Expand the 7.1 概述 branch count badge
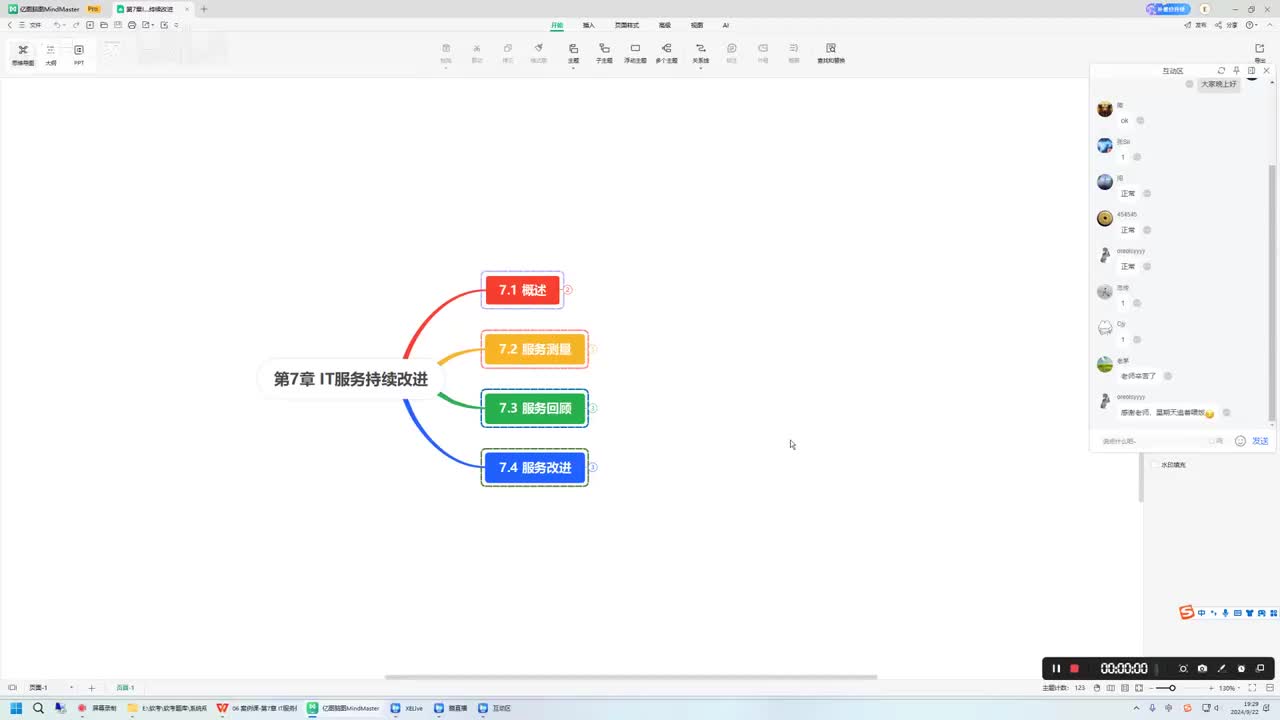The width and height of the screenshot is (1280, 720). pyautogui.click(x=568, y=290)
